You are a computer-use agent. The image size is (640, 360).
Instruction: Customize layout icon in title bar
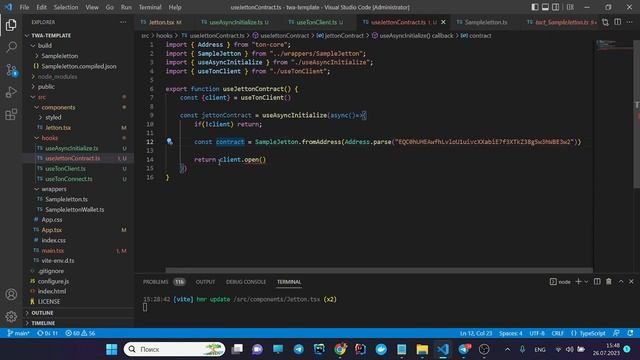click(x=570, y=7)
